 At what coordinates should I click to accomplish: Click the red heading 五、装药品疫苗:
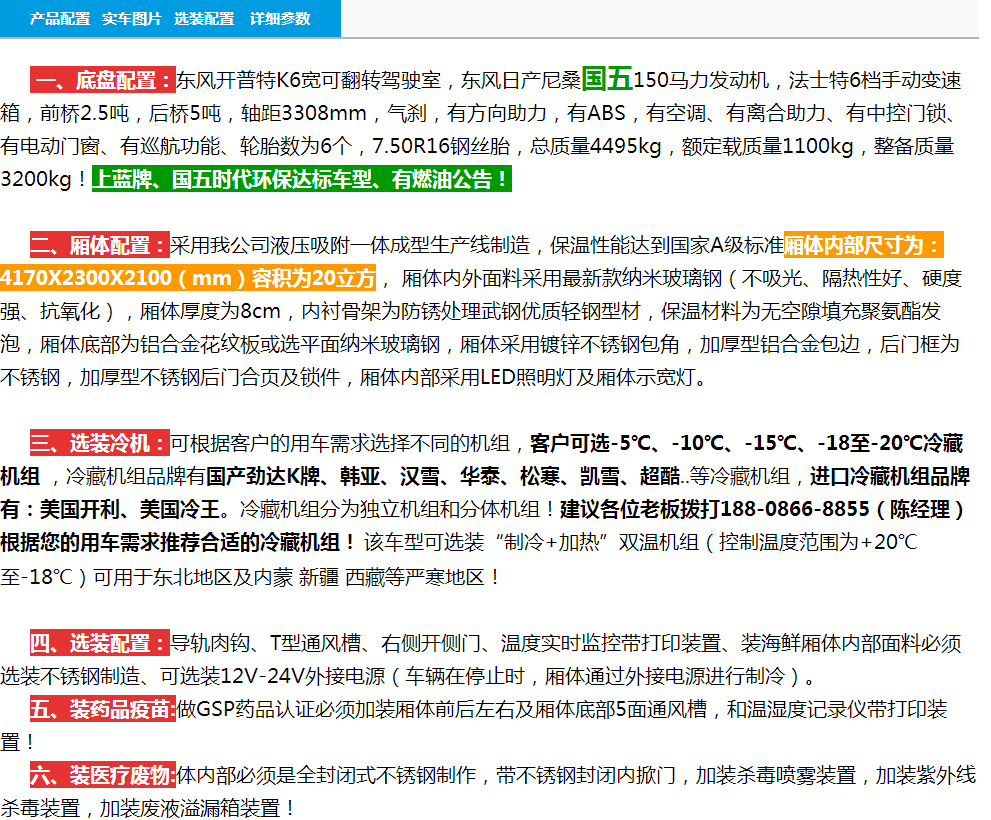point(103,709)
